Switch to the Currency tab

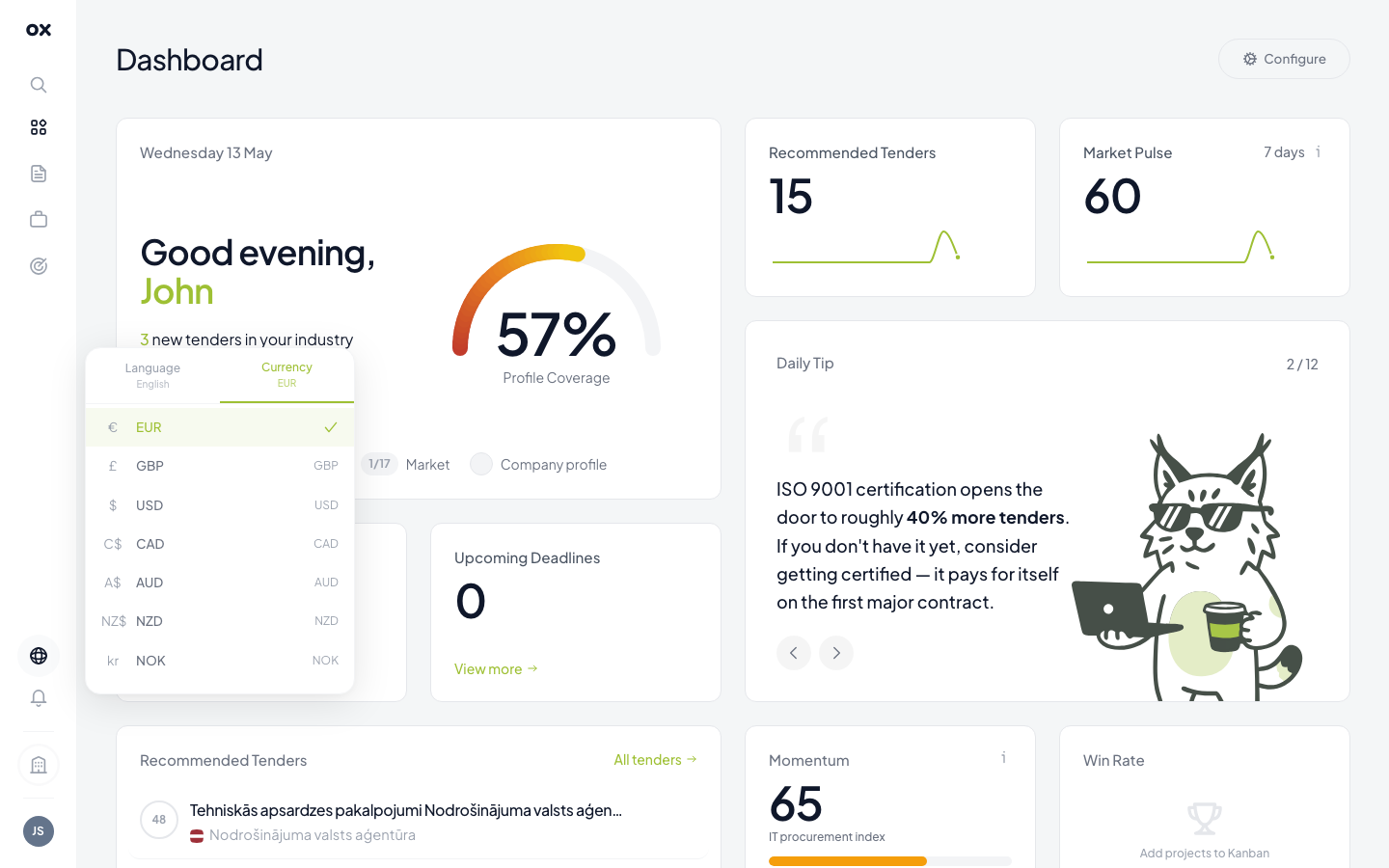pos(286,375)
